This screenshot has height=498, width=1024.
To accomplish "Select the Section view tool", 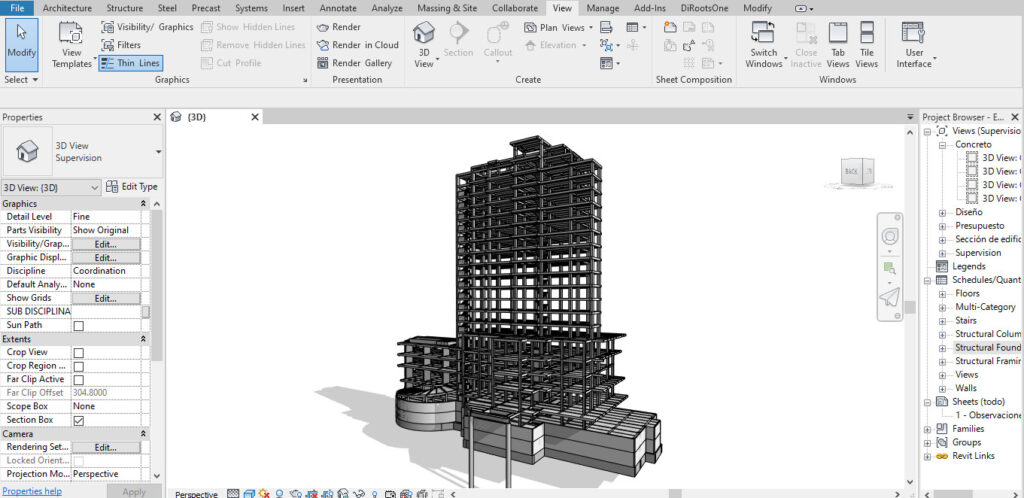I will (x=458, y=39).
